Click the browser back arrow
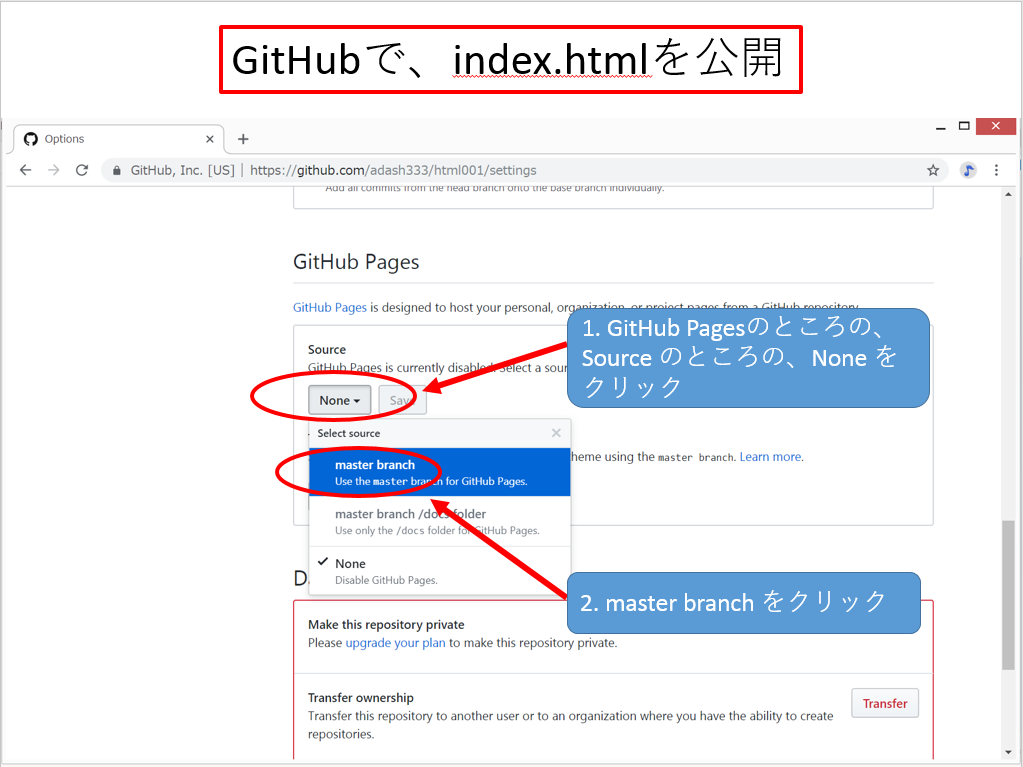The width and height of the screenshot is (1023, 767). pos(25,170)
